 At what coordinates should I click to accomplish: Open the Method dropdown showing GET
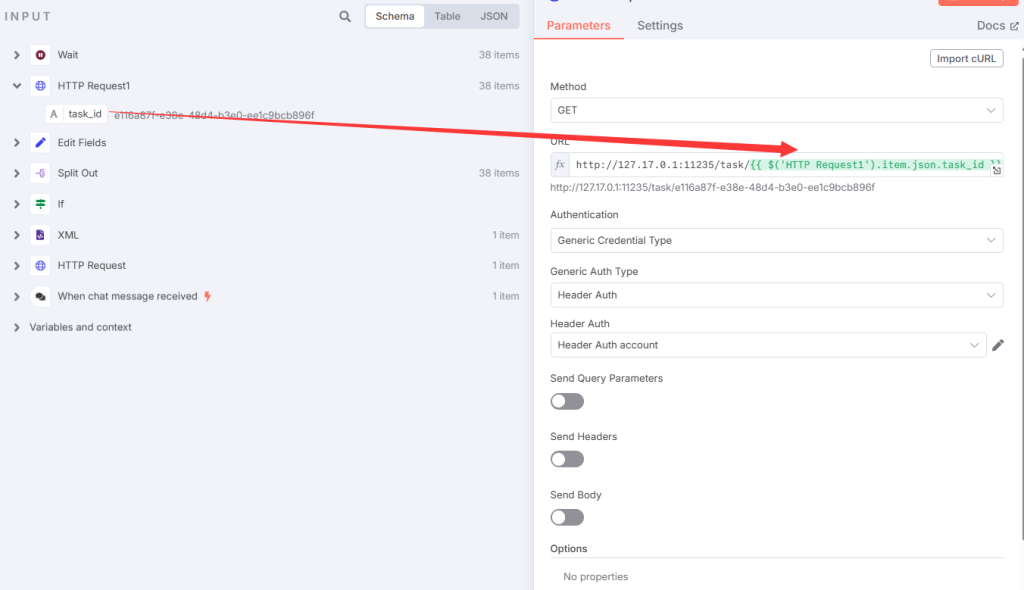click(x=776, y=110)
